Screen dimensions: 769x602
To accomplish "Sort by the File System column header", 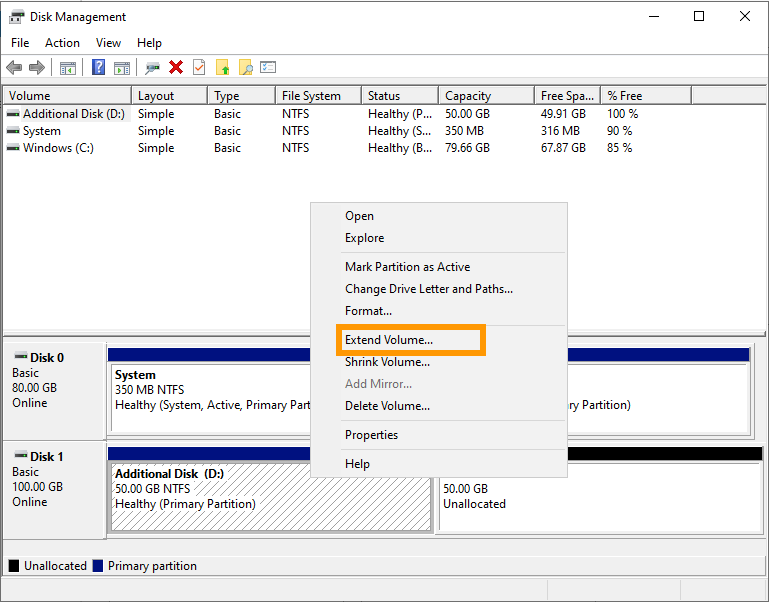I will 311,96.
